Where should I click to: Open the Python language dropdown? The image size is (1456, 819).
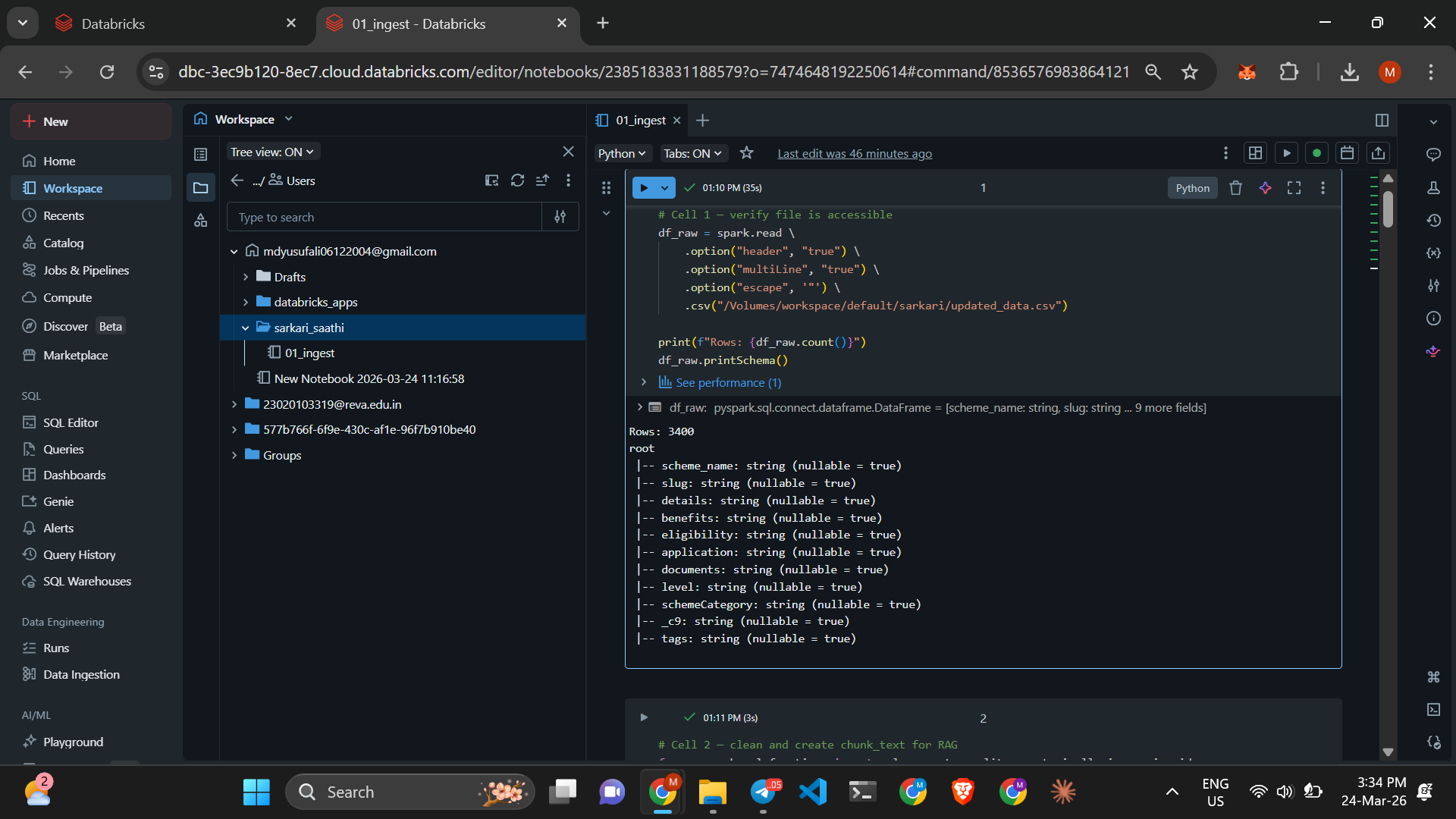click(622, 153)
